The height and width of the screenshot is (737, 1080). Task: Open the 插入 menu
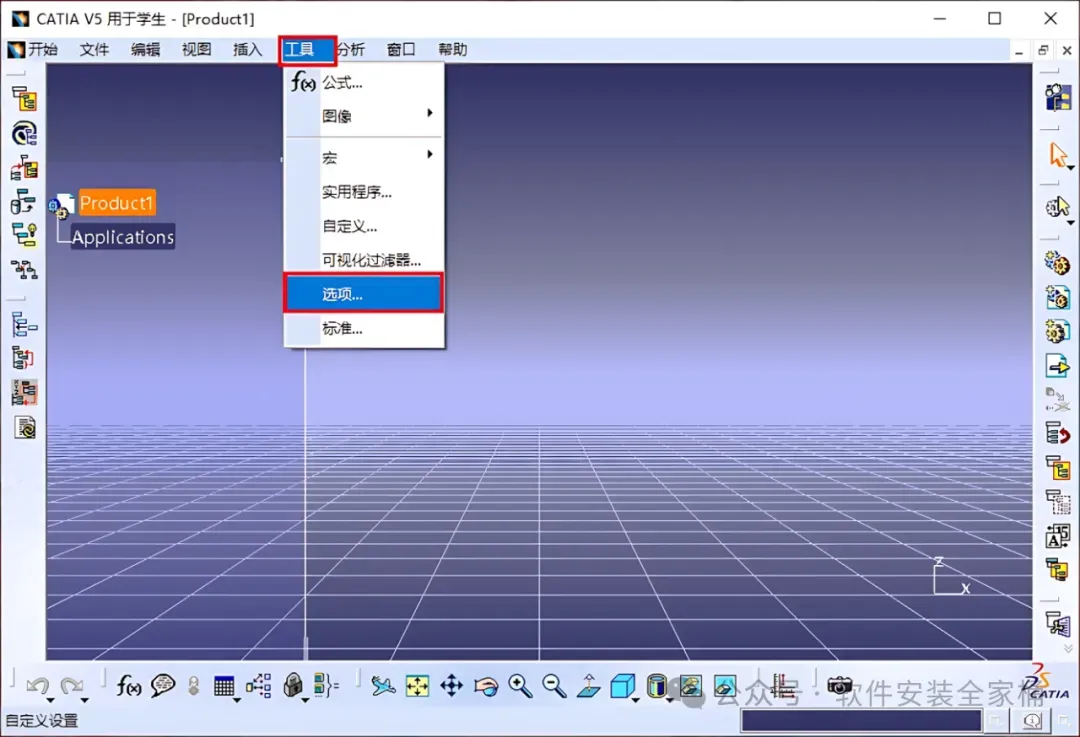[247, 50]
